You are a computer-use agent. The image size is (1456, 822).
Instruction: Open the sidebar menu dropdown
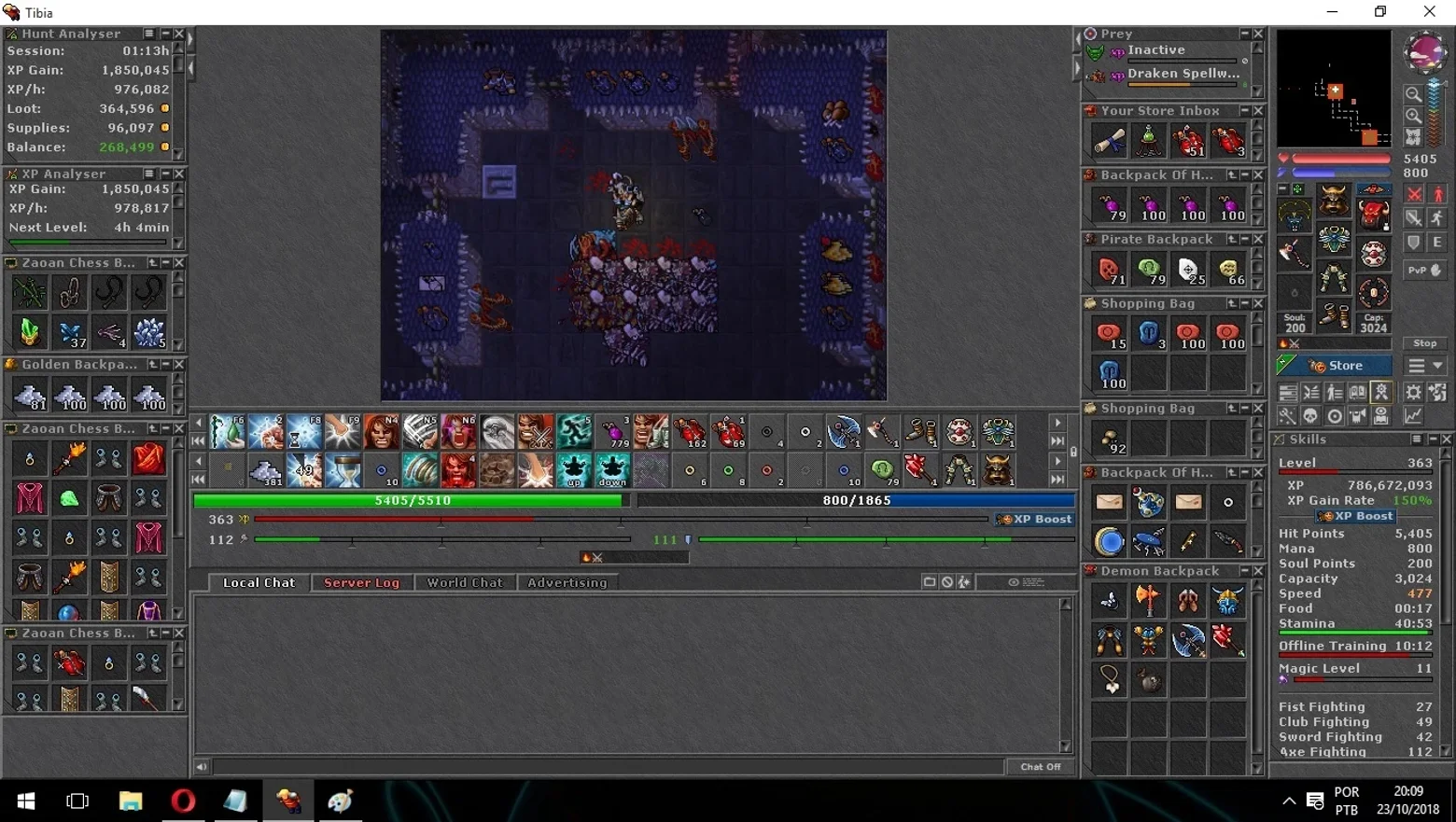coord(1425,366)
